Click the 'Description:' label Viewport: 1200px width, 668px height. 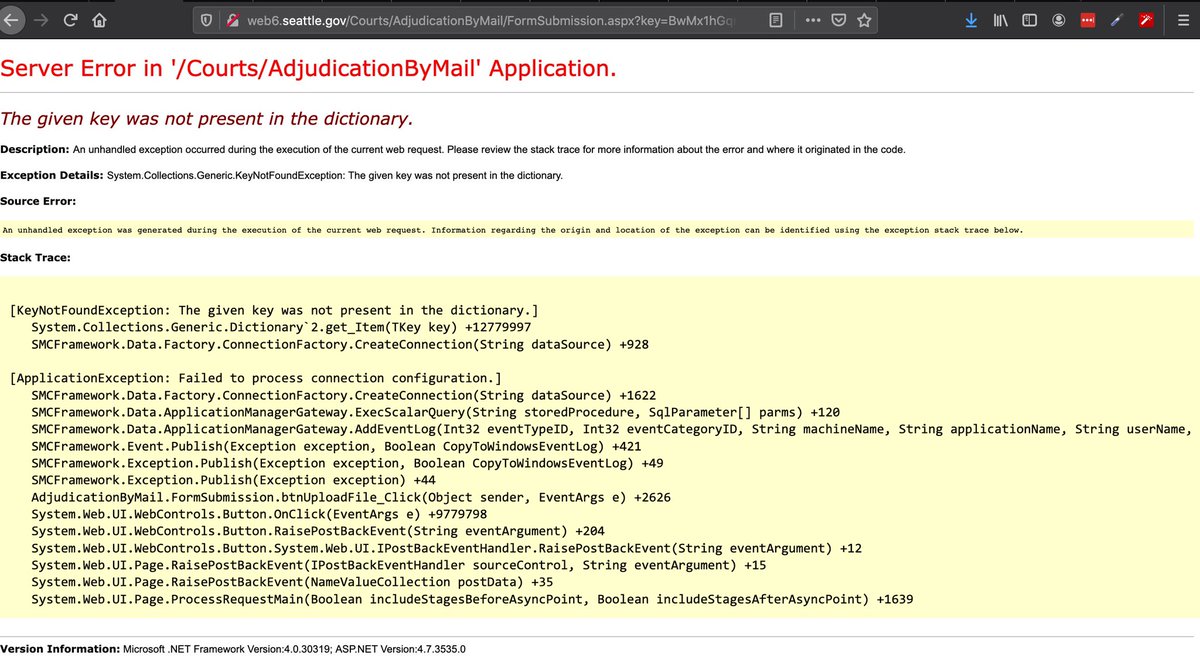34,149
